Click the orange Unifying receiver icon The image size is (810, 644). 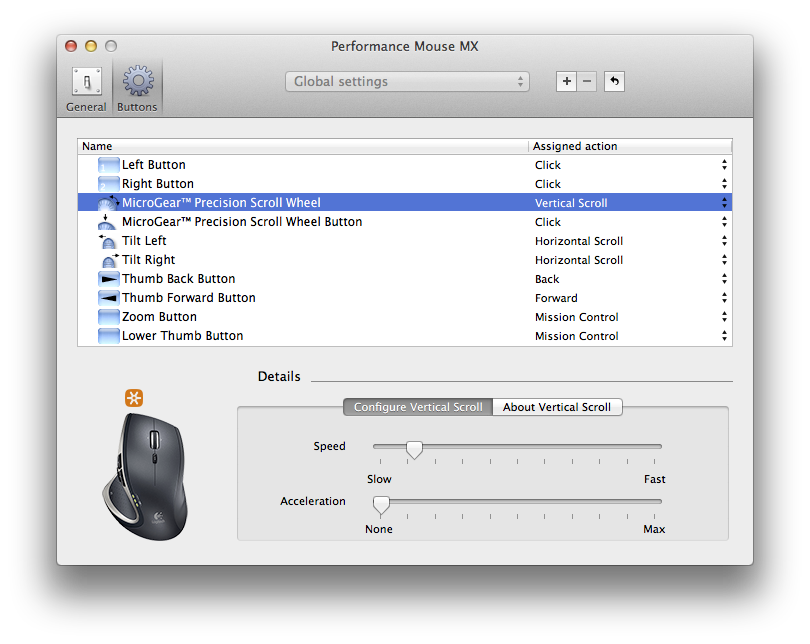134,398
